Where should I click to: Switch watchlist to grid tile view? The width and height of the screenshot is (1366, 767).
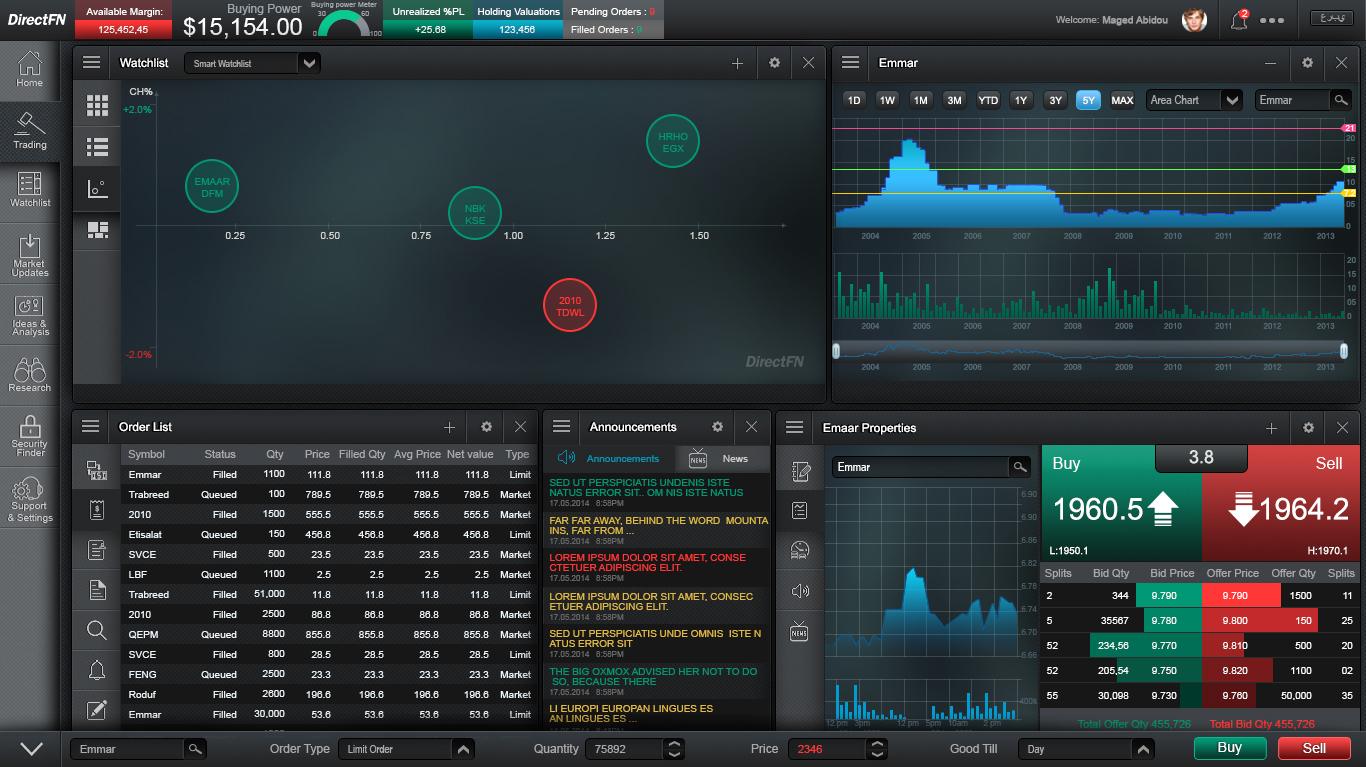[97, 105]
